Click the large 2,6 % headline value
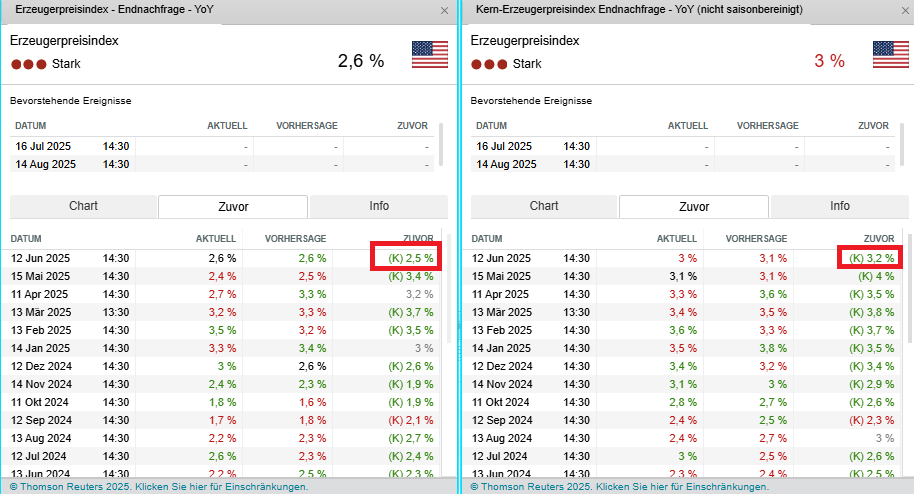The width and height of the screenshot is (914, 494). [x=361, y=61]
